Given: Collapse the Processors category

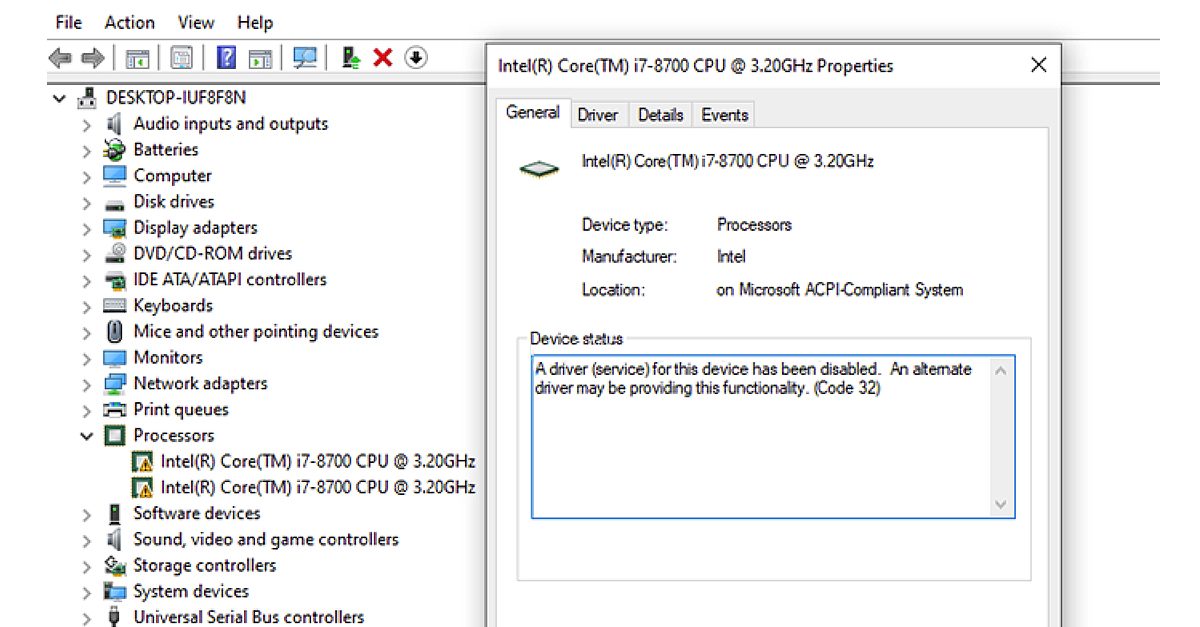Looking at the screenshot, I should pos(87,436).
